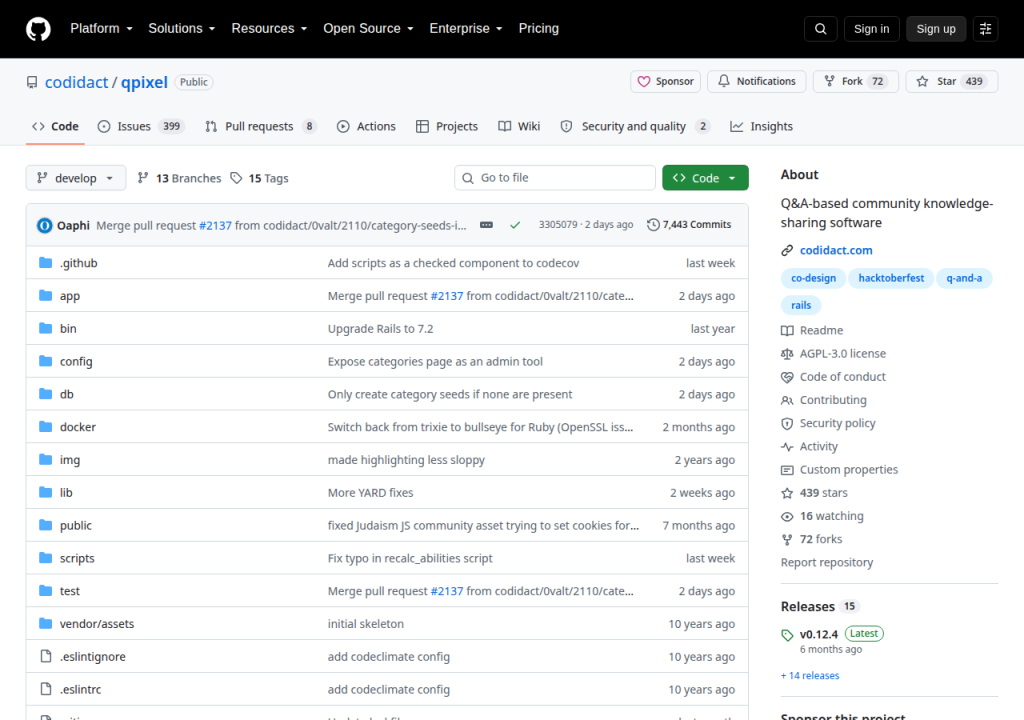This screenshot has height=720, width=1024.
Task: Switch to Security and quality tab
Action: click(635, 127)
